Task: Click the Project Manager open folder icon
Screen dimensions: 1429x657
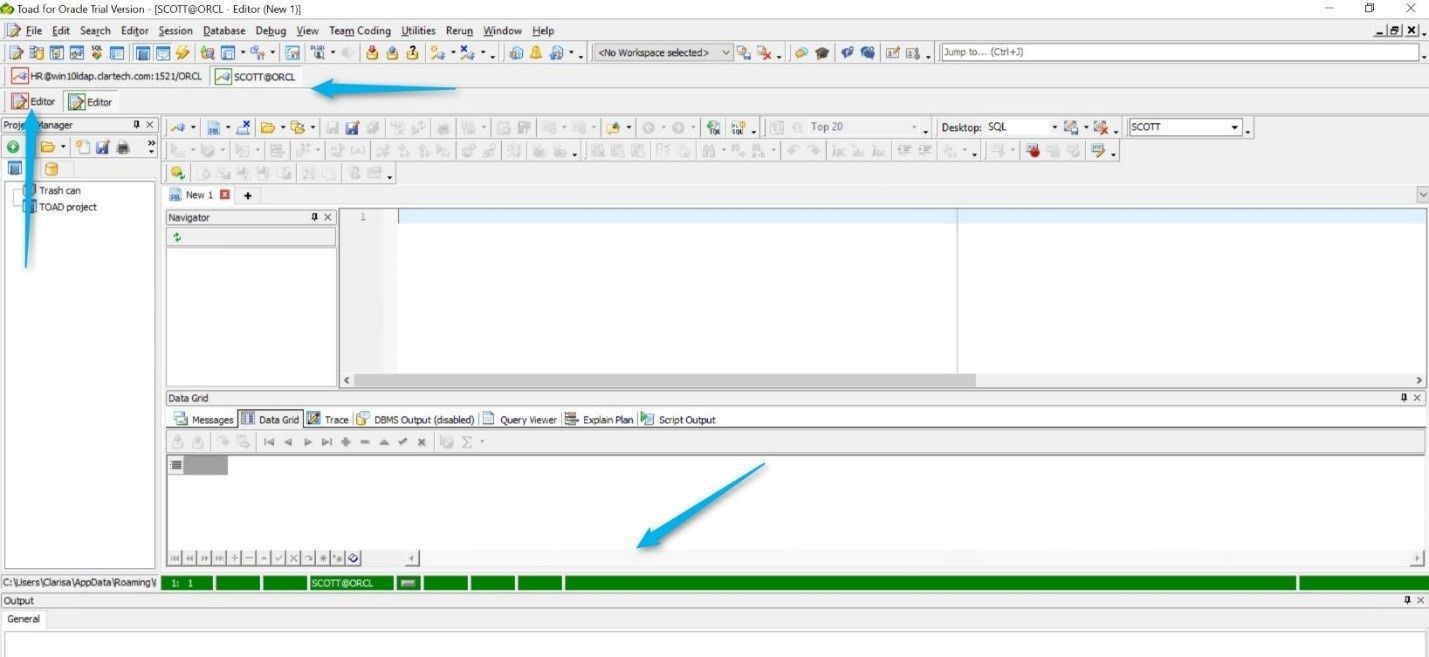Action: coord(46,147)
